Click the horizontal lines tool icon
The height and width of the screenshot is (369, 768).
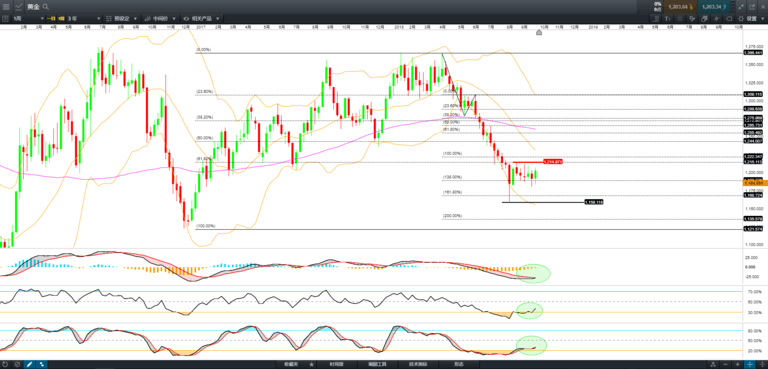point(680,19)
